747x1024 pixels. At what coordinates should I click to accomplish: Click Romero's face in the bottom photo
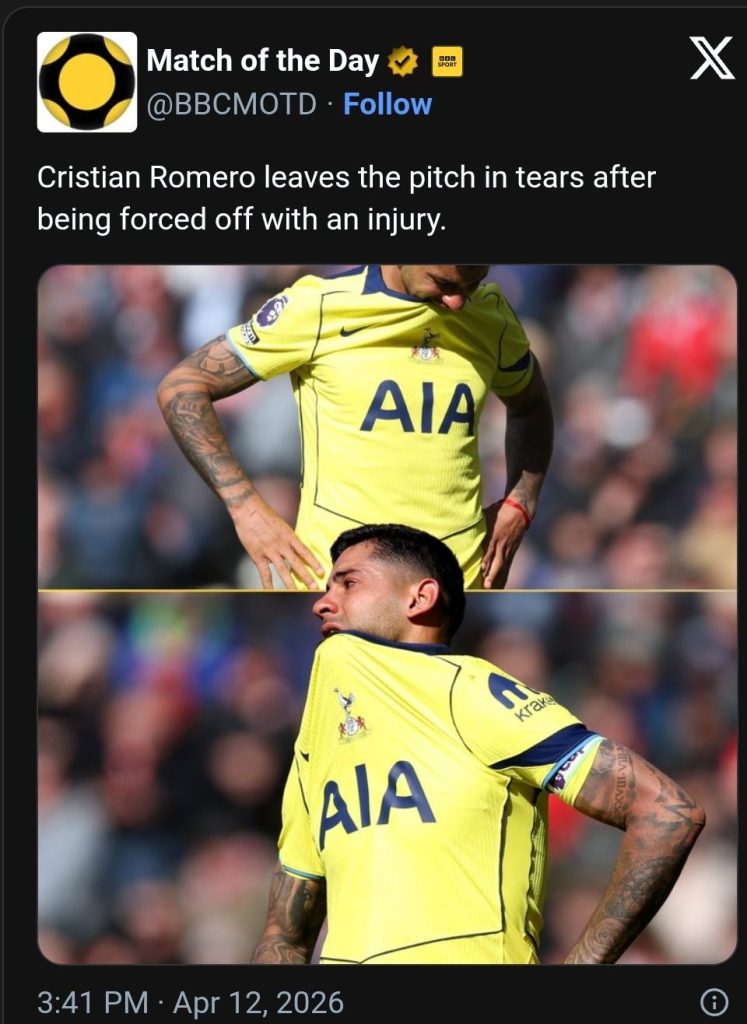360,593
